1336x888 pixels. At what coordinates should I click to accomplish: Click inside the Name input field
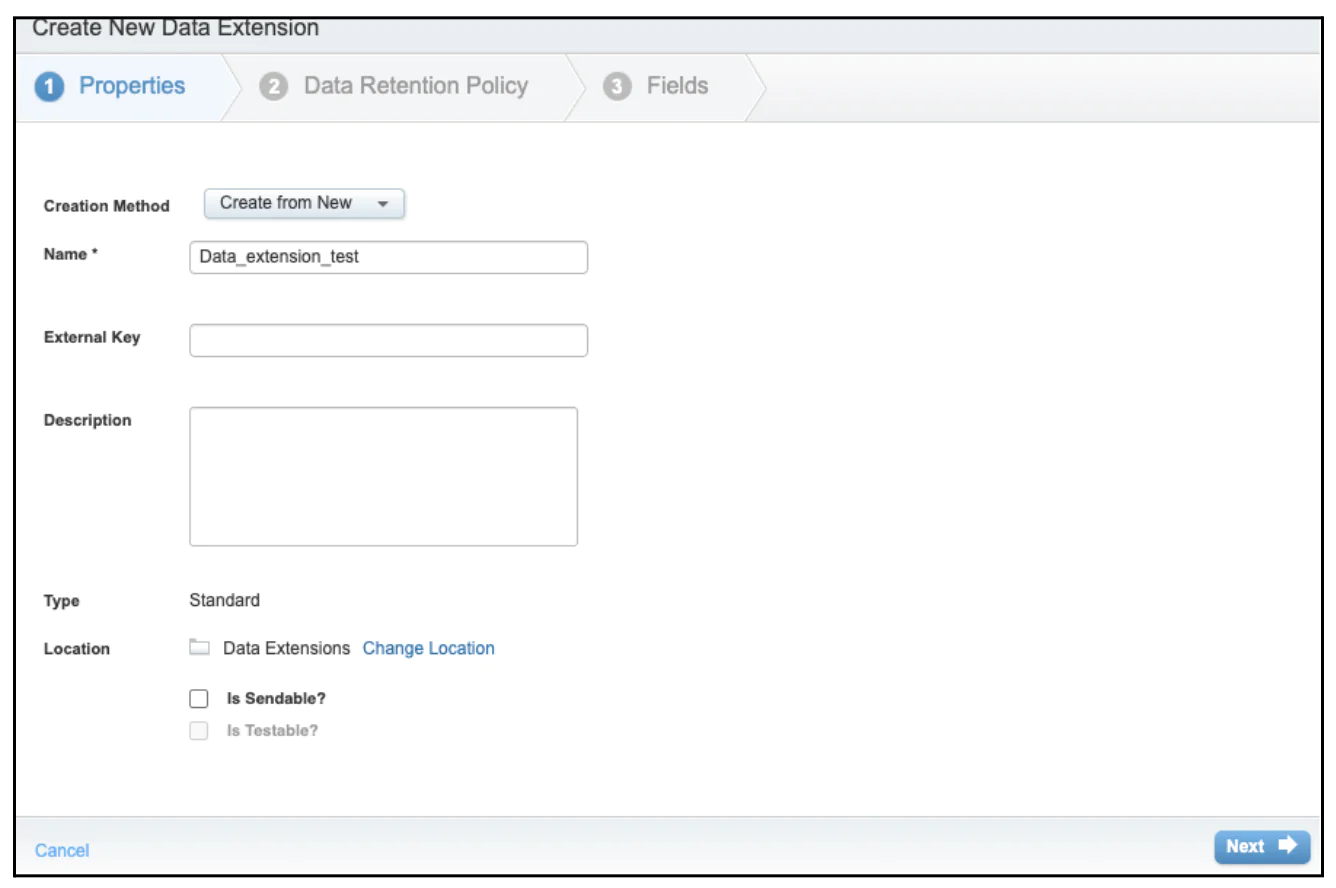point(388,258)
